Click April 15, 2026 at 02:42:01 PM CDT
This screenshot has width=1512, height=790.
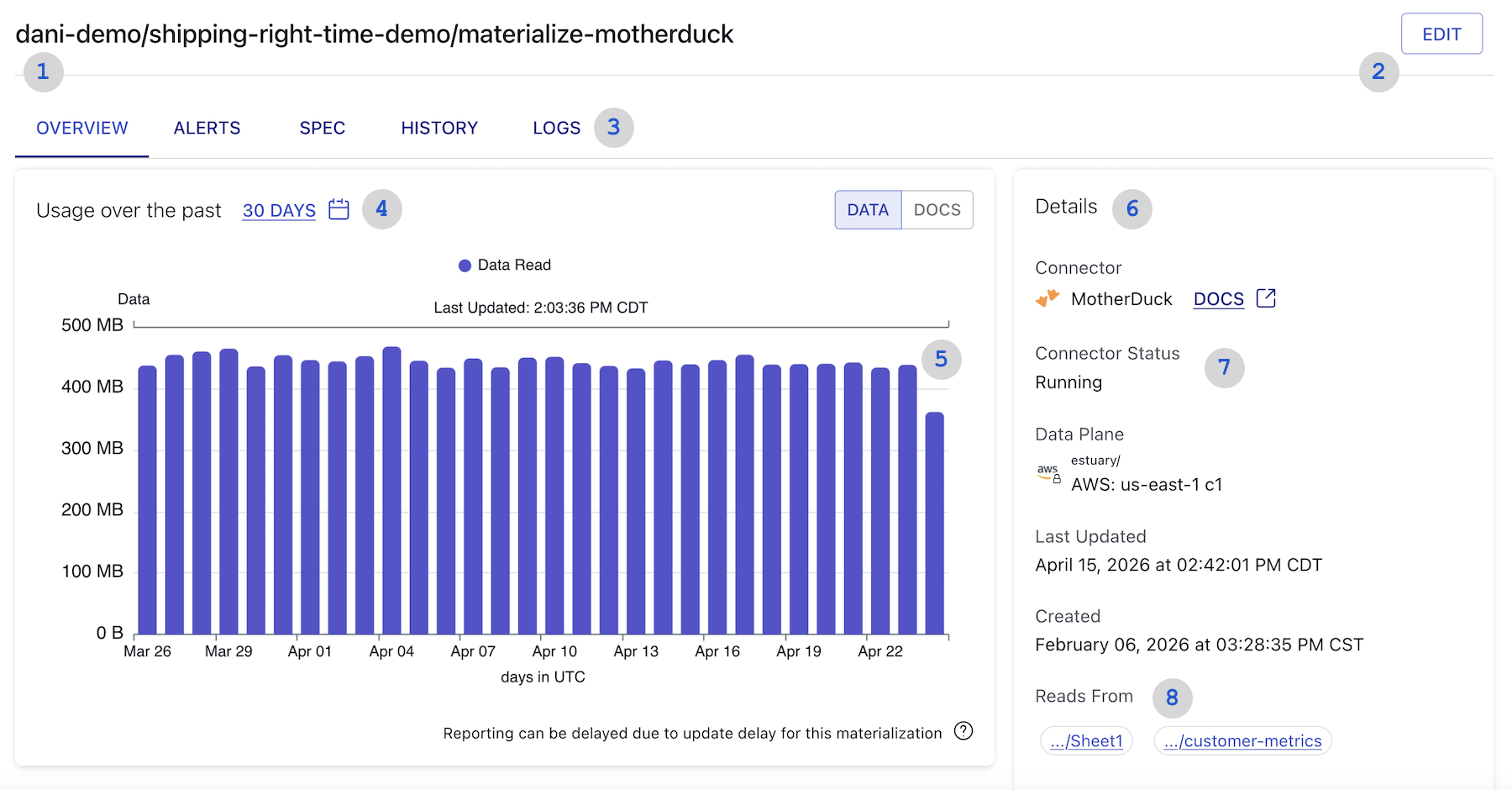pyautogui.click(x=1179, y=565)
